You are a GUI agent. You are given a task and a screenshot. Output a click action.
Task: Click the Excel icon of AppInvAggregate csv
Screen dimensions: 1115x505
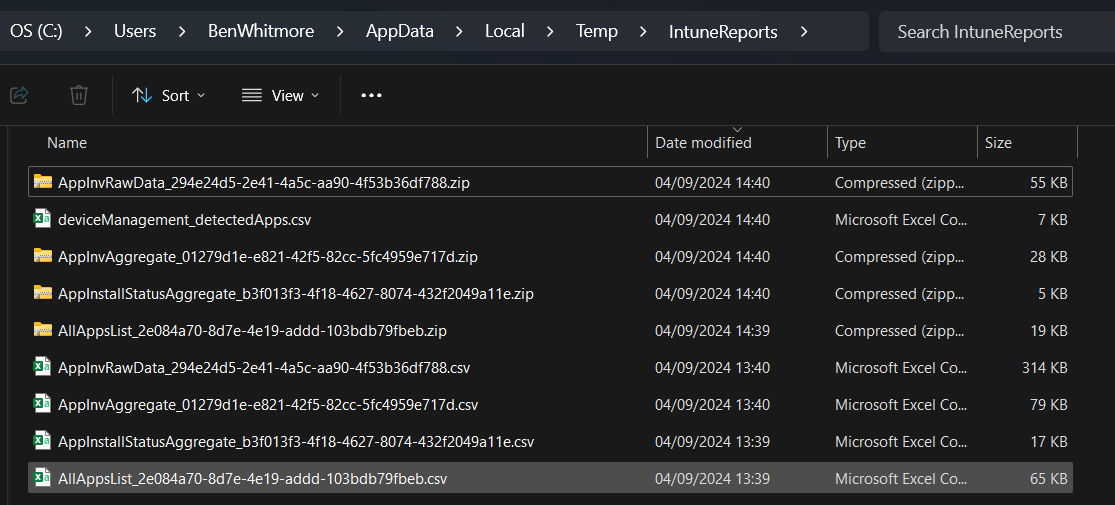click(43, 404)
